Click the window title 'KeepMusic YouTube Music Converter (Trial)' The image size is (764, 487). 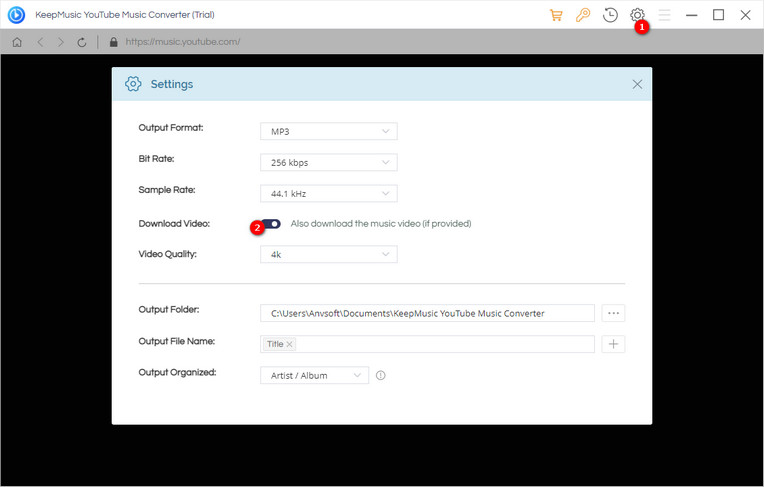[125, 15]
